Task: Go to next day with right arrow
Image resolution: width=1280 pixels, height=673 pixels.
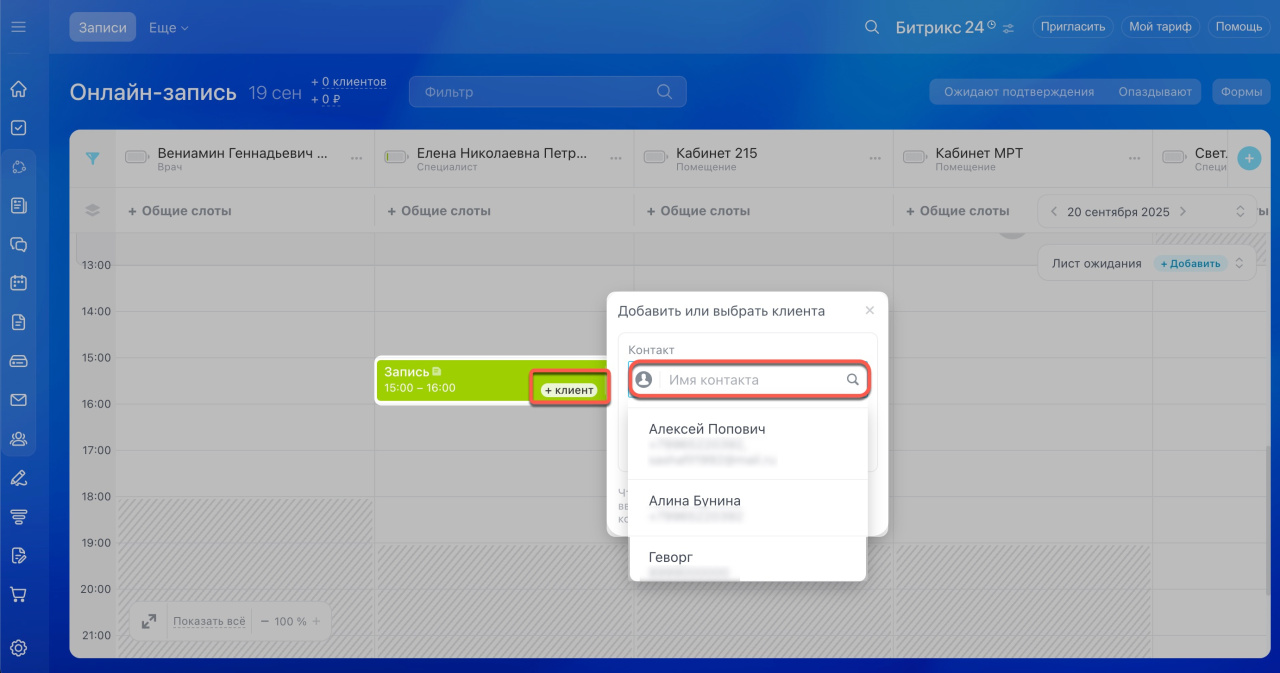Action: click(x=1183, y=212)
